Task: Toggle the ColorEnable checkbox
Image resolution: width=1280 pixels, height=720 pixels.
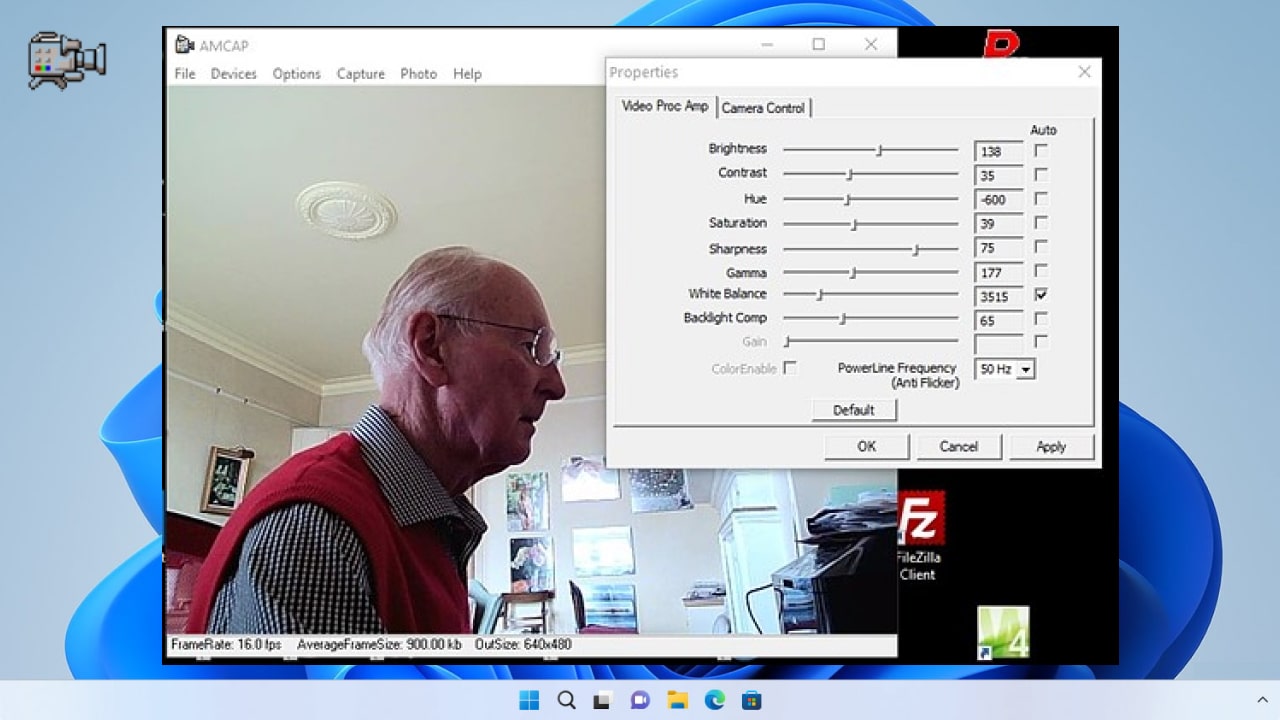Action: tap(790, 368)
